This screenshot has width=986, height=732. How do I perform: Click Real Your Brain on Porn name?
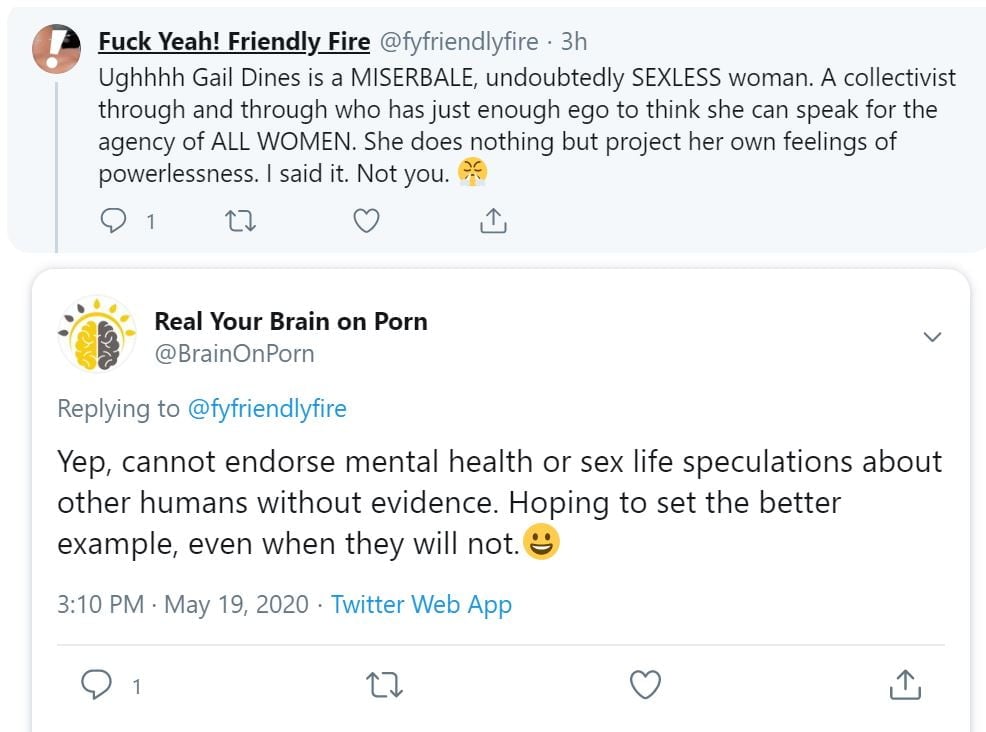coord(290,321)
